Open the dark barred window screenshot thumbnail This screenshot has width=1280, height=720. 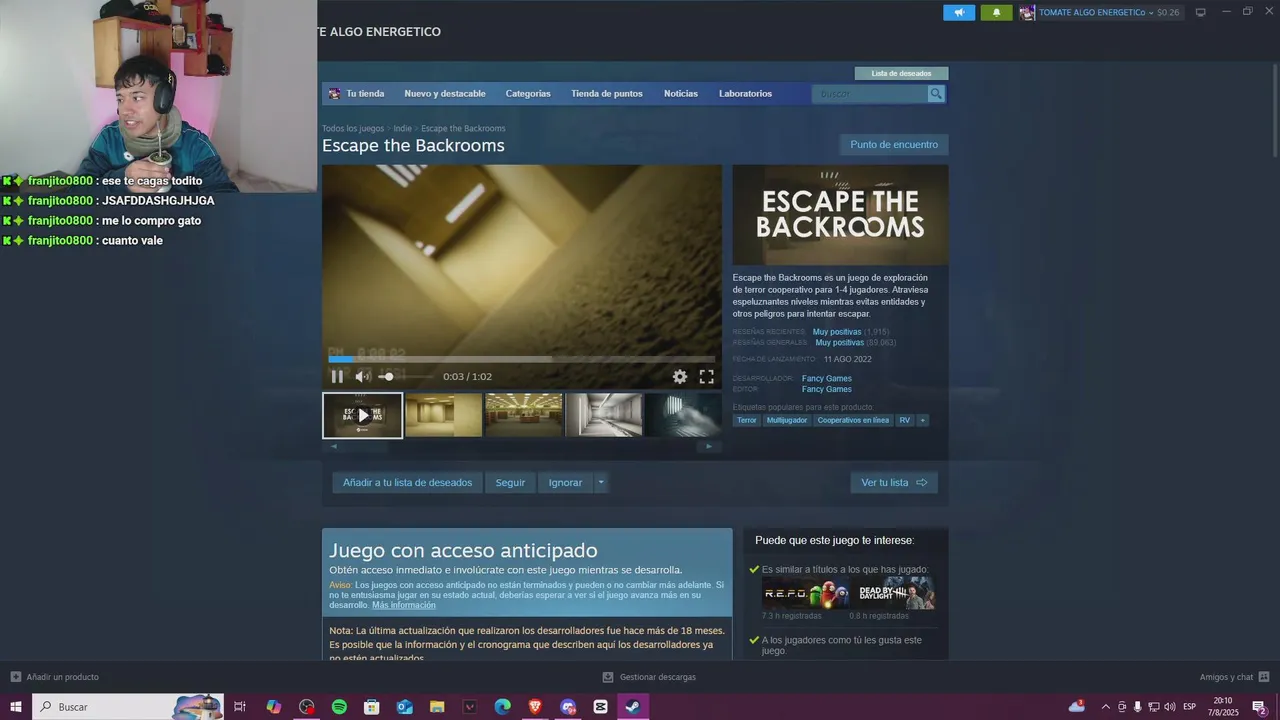[x=683, y=415]
